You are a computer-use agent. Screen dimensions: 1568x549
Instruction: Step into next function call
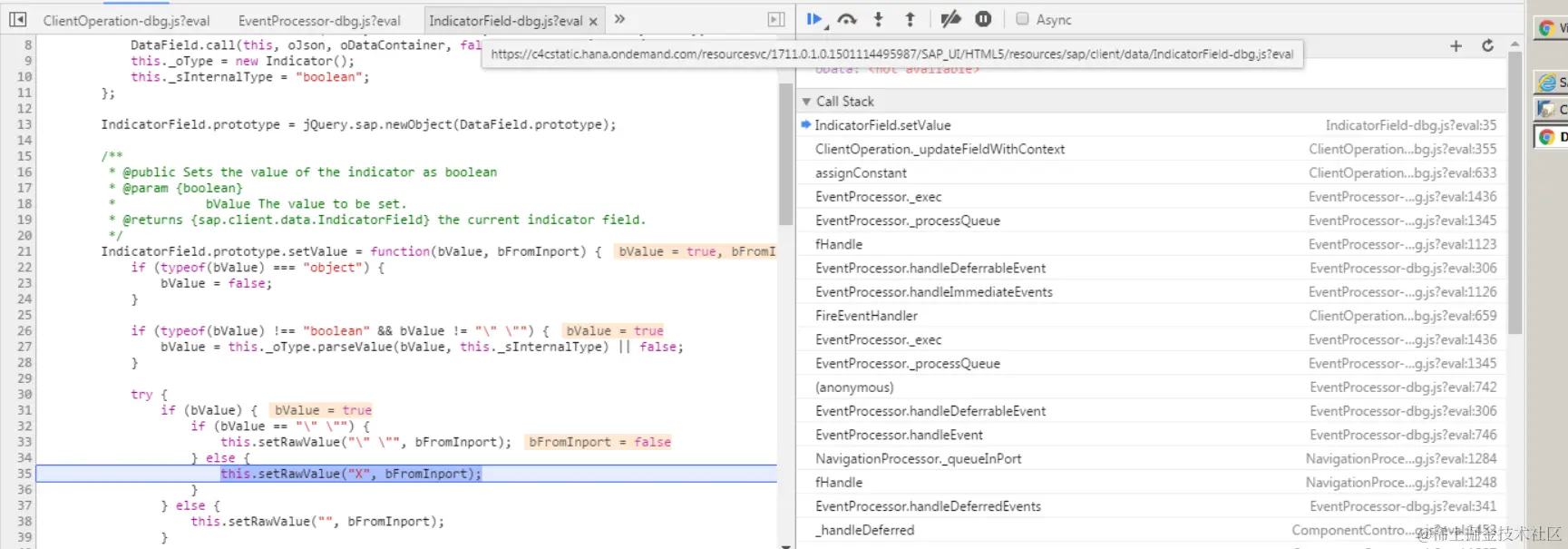[878, 19]
